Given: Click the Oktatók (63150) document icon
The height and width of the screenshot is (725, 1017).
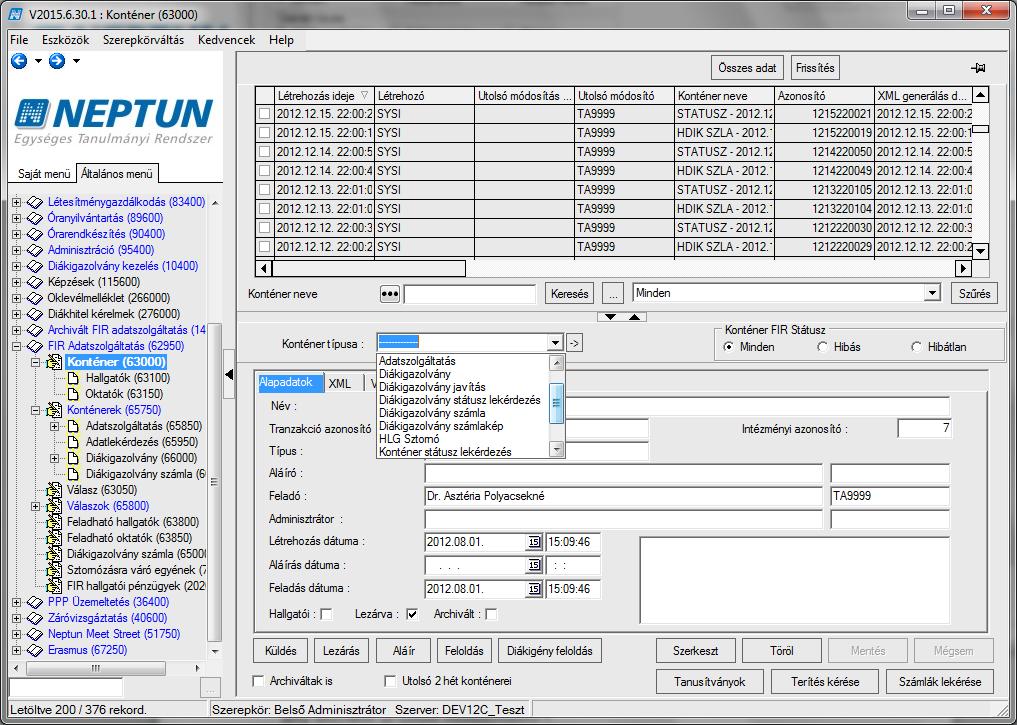Looking at the screenshot, I should pyautogui.click(x=74, y=394).
